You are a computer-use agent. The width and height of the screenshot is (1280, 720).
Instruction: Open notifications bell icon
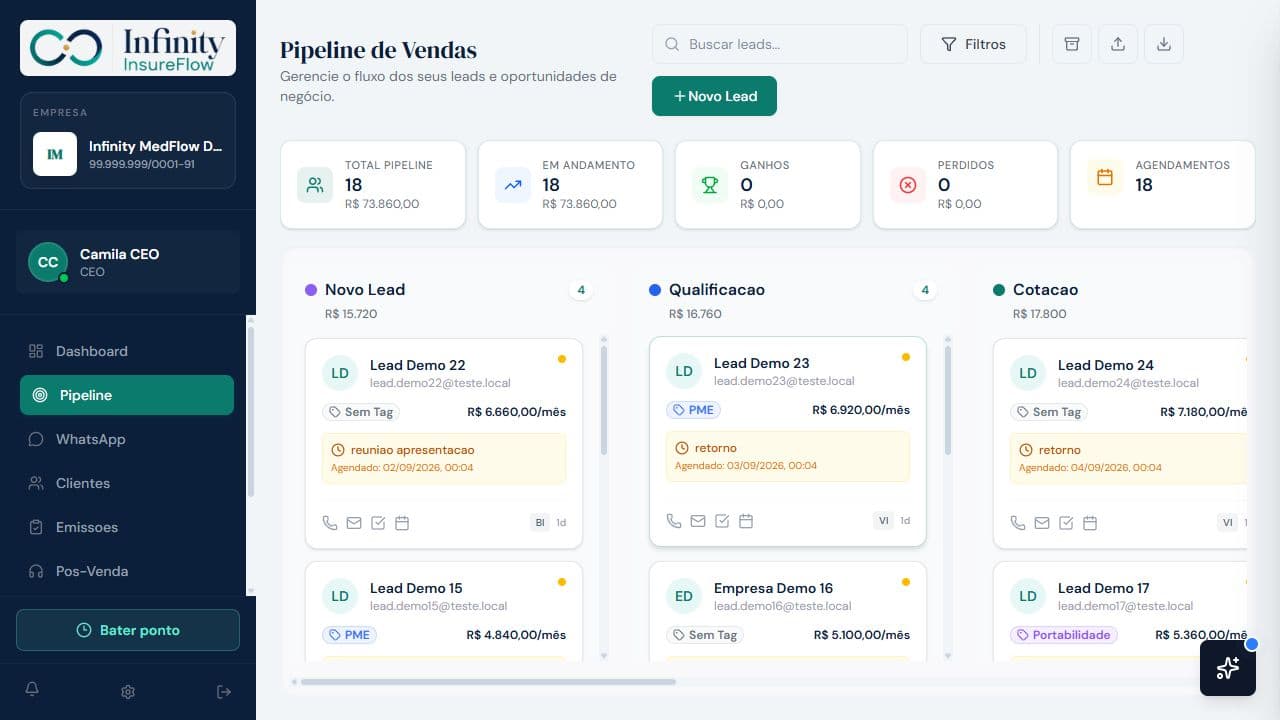click(x=32, y=691)
